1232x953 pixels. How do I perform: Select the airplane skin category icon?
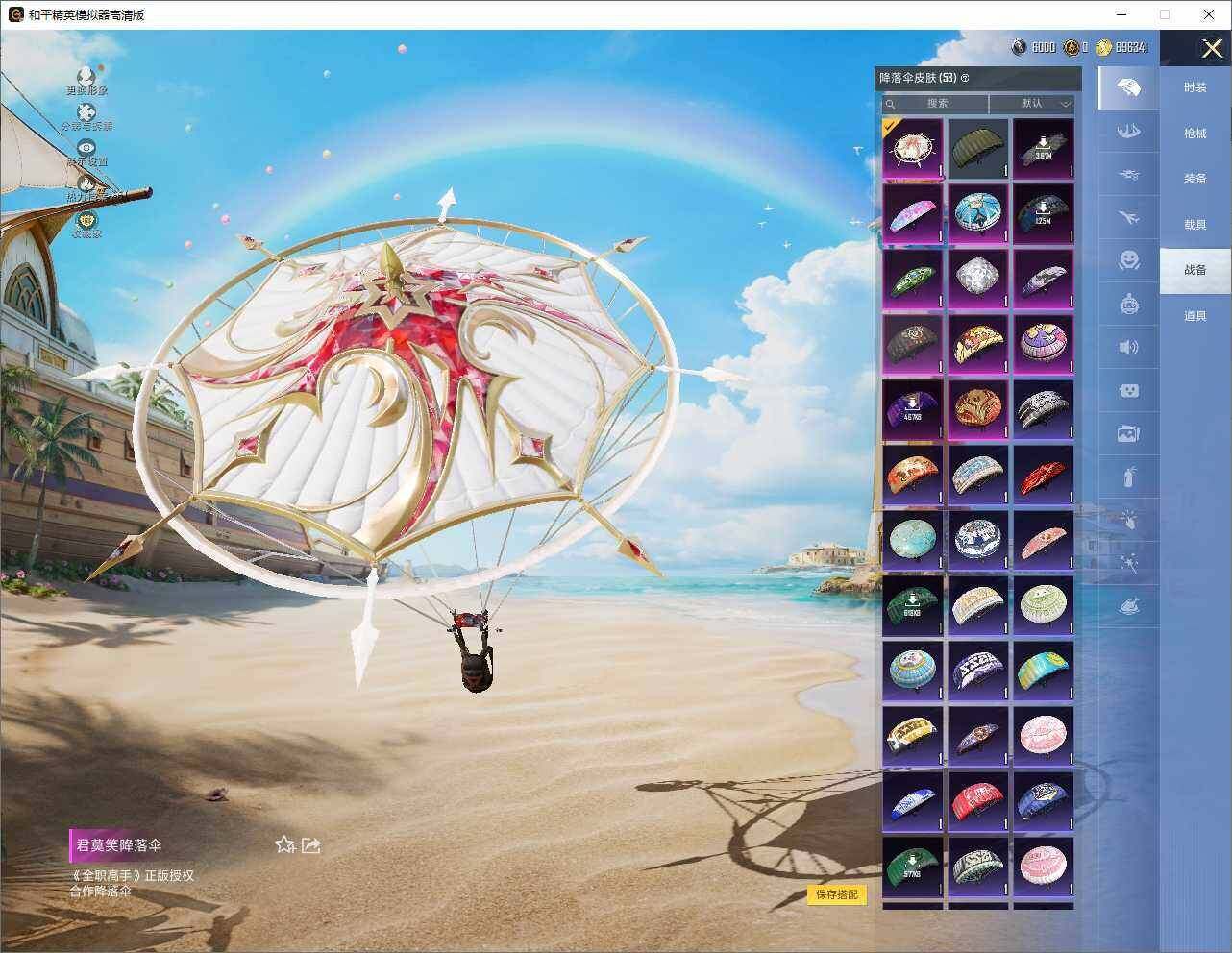(x=1128, y=217)
